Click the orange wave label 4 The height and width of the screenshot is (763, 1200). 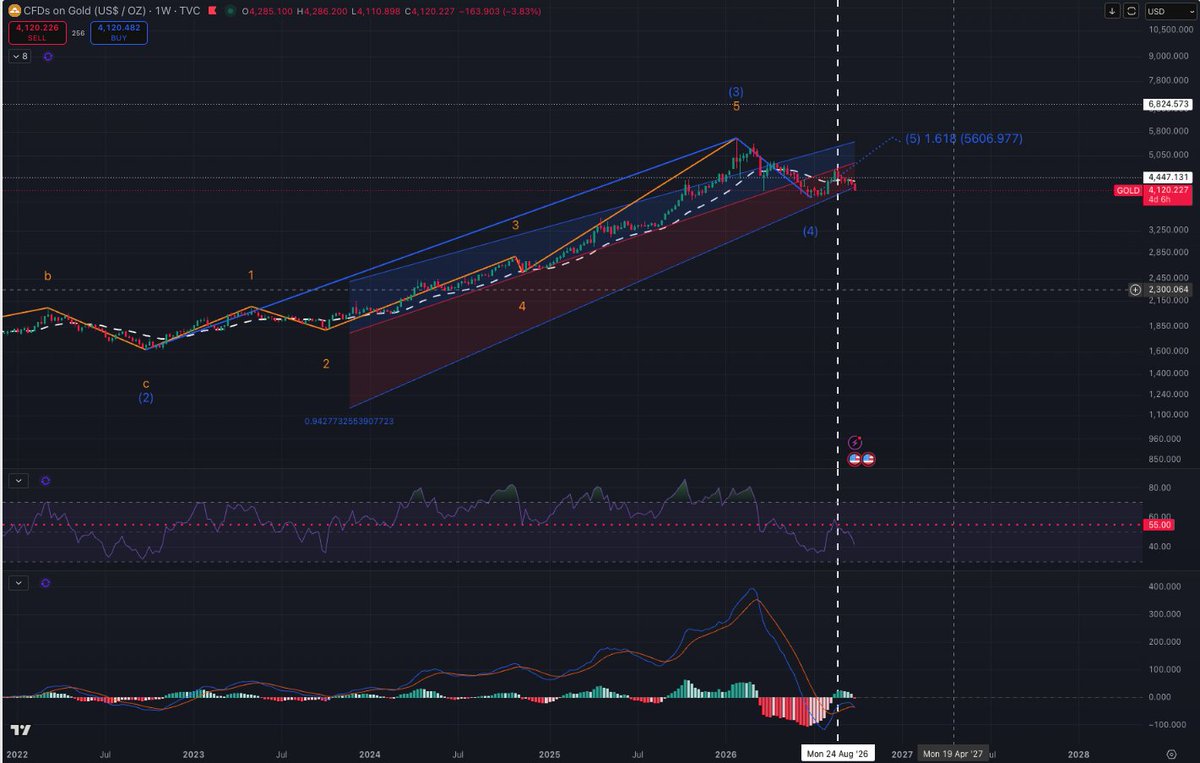(521, 306)
